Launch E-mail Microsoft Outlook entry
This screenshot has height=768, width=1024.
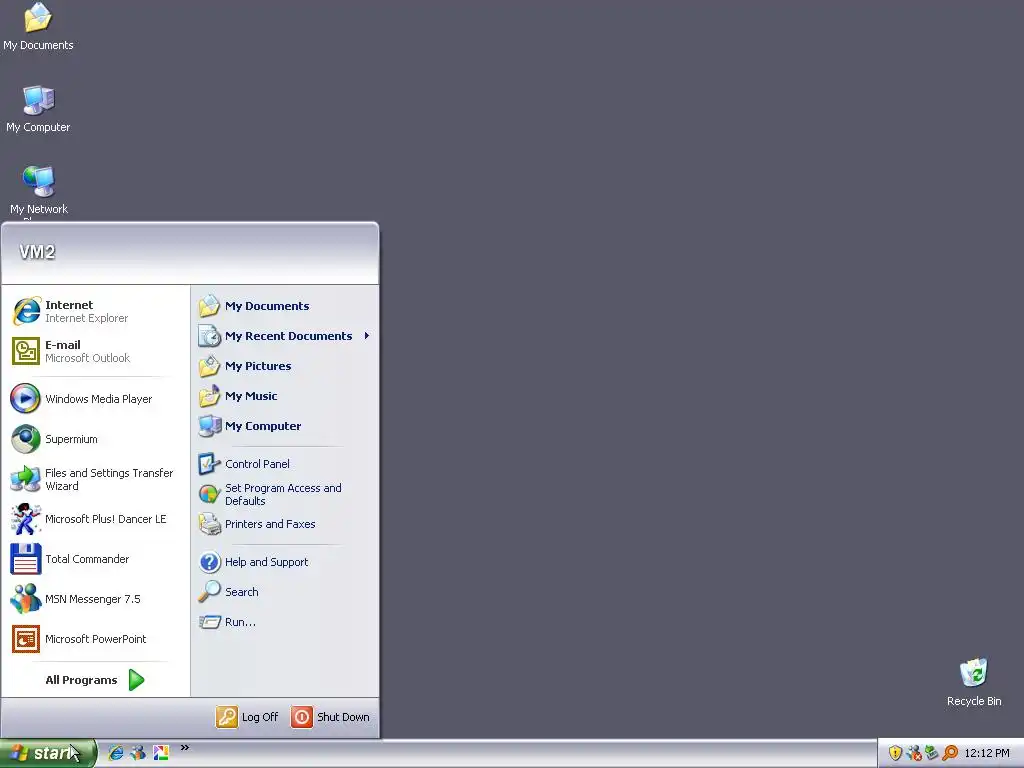pos(95,351)
